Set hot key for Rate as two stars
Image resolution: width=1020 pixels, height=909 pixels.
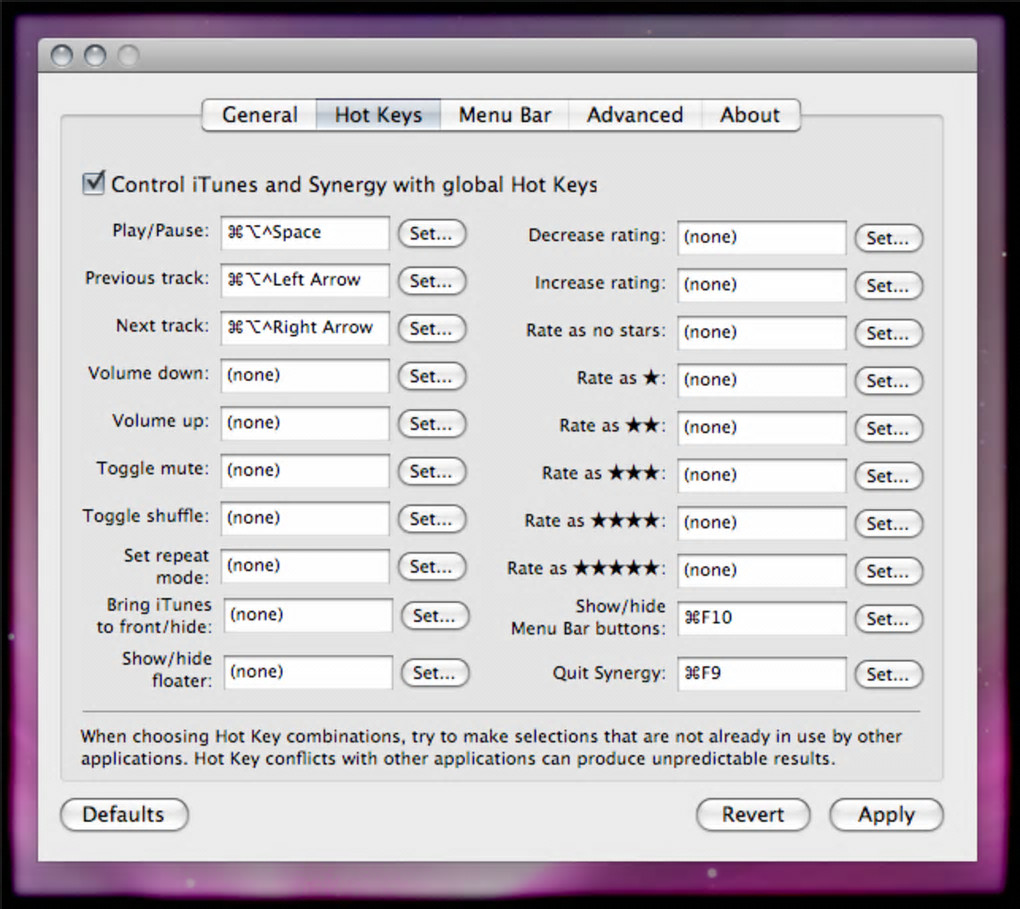click(889, 427)
